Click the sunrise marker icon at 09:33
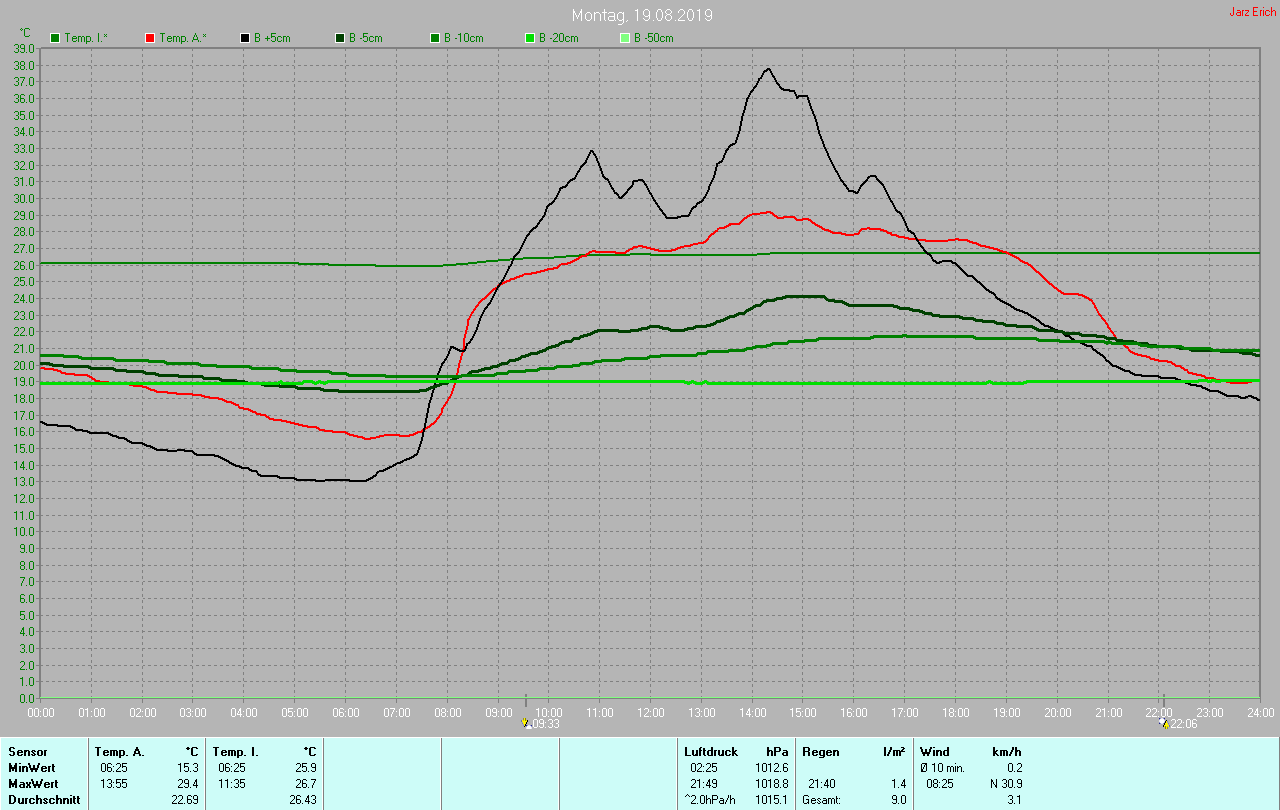Viewport: 1280px width, 810px height. (526, 723)
